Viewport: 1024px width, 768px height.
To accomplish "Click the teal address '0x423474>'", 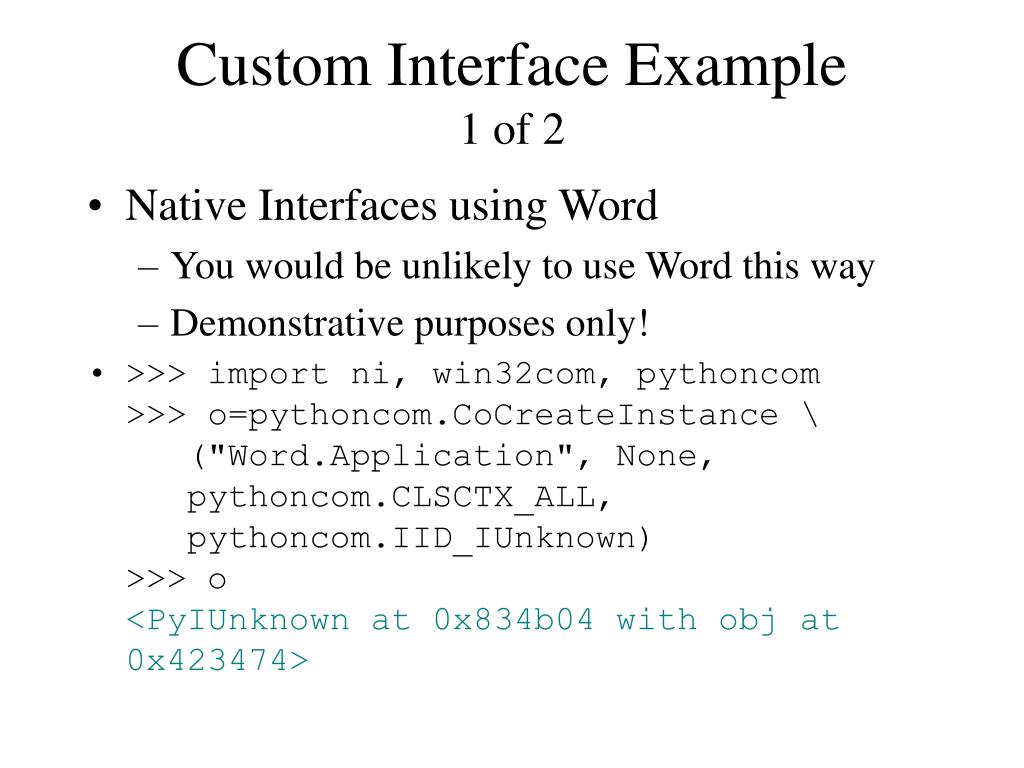I will pos(217,660).
